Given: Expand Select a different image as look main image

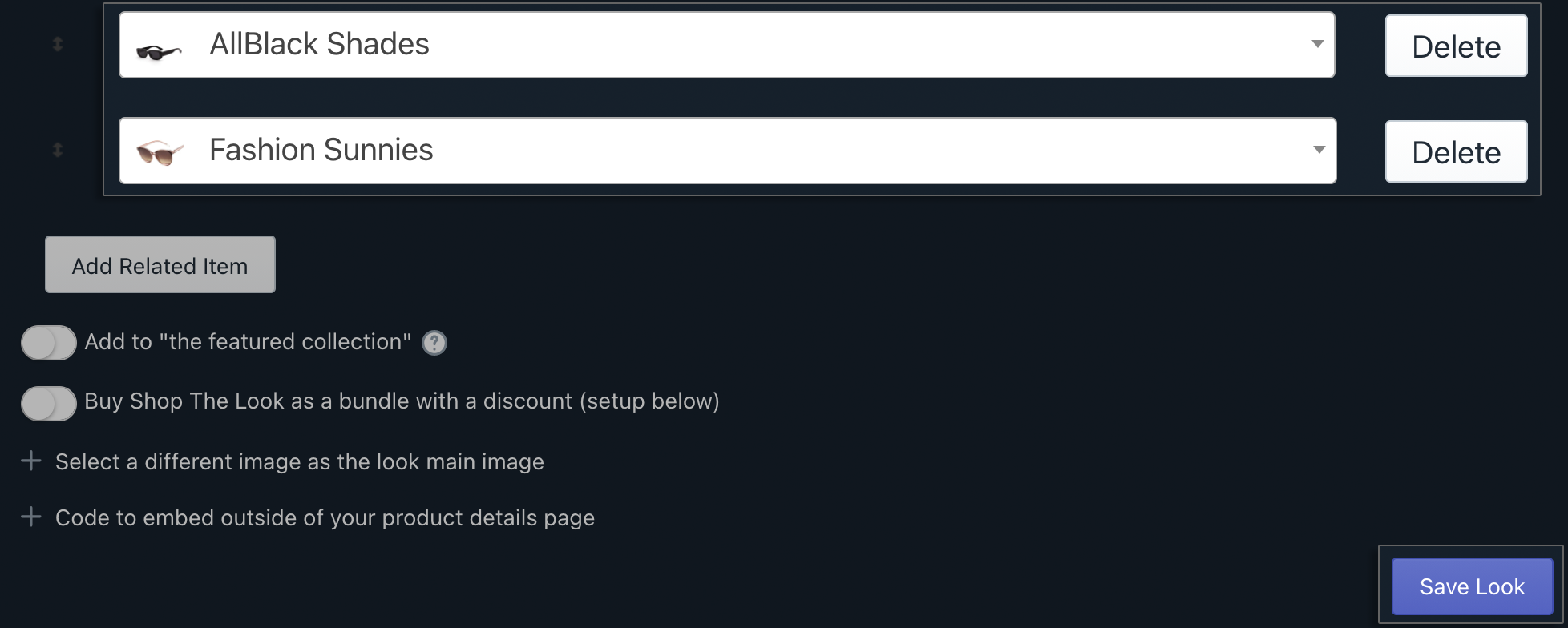Looking at the screenshot, I should [300, 462].
